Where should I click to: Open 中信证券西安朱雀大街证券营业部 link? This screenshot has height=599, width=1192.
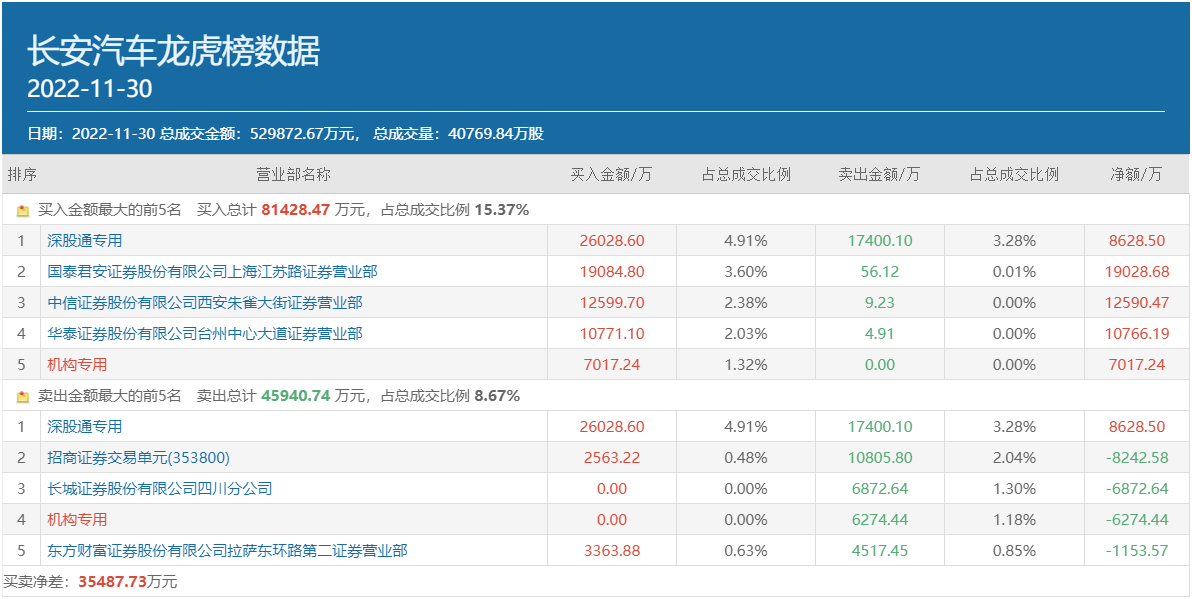(204, 302)
